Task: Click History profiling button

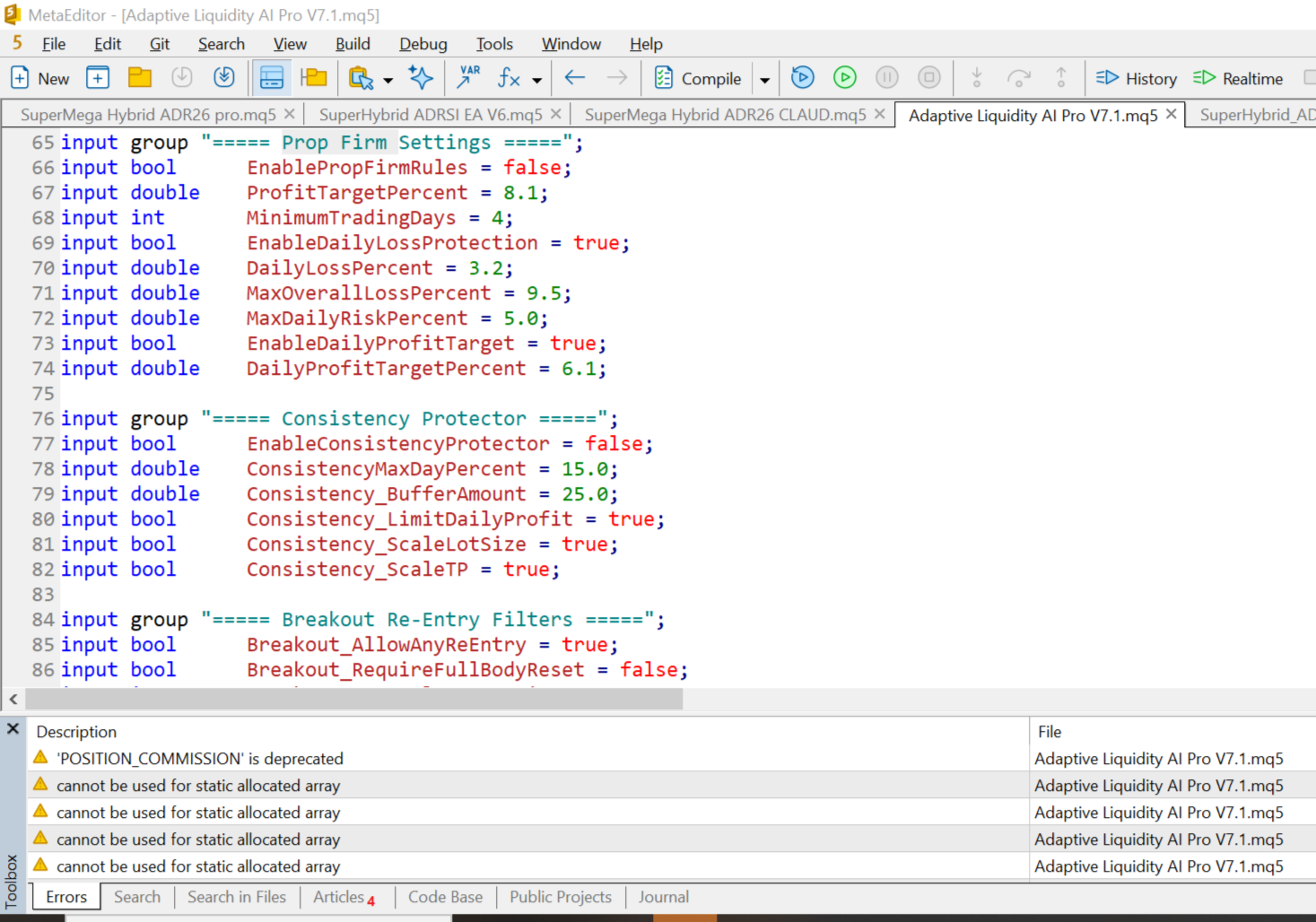Action: click(1137, 78)
